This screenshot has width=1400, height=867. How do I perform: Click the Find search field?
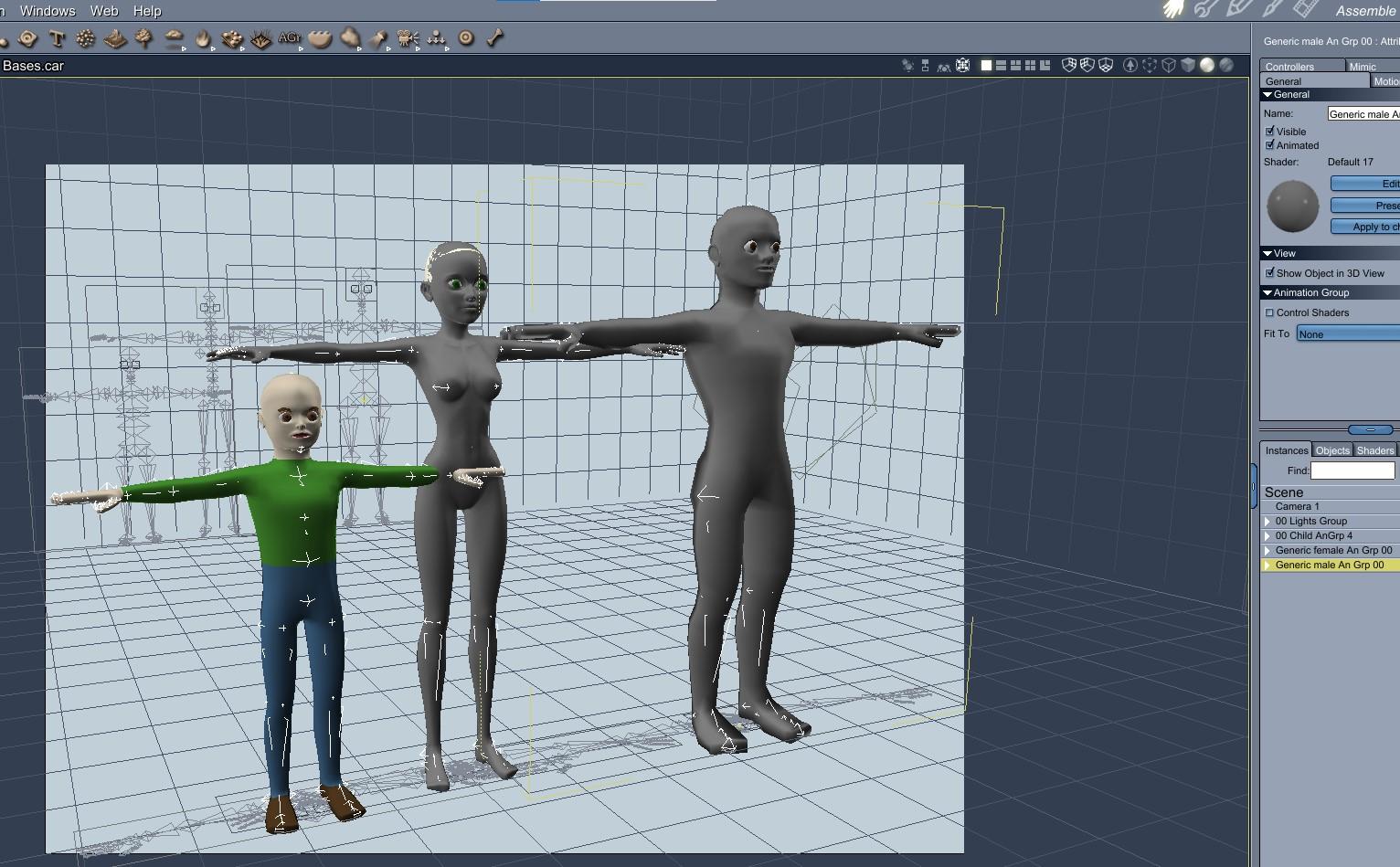point(1352,471)
